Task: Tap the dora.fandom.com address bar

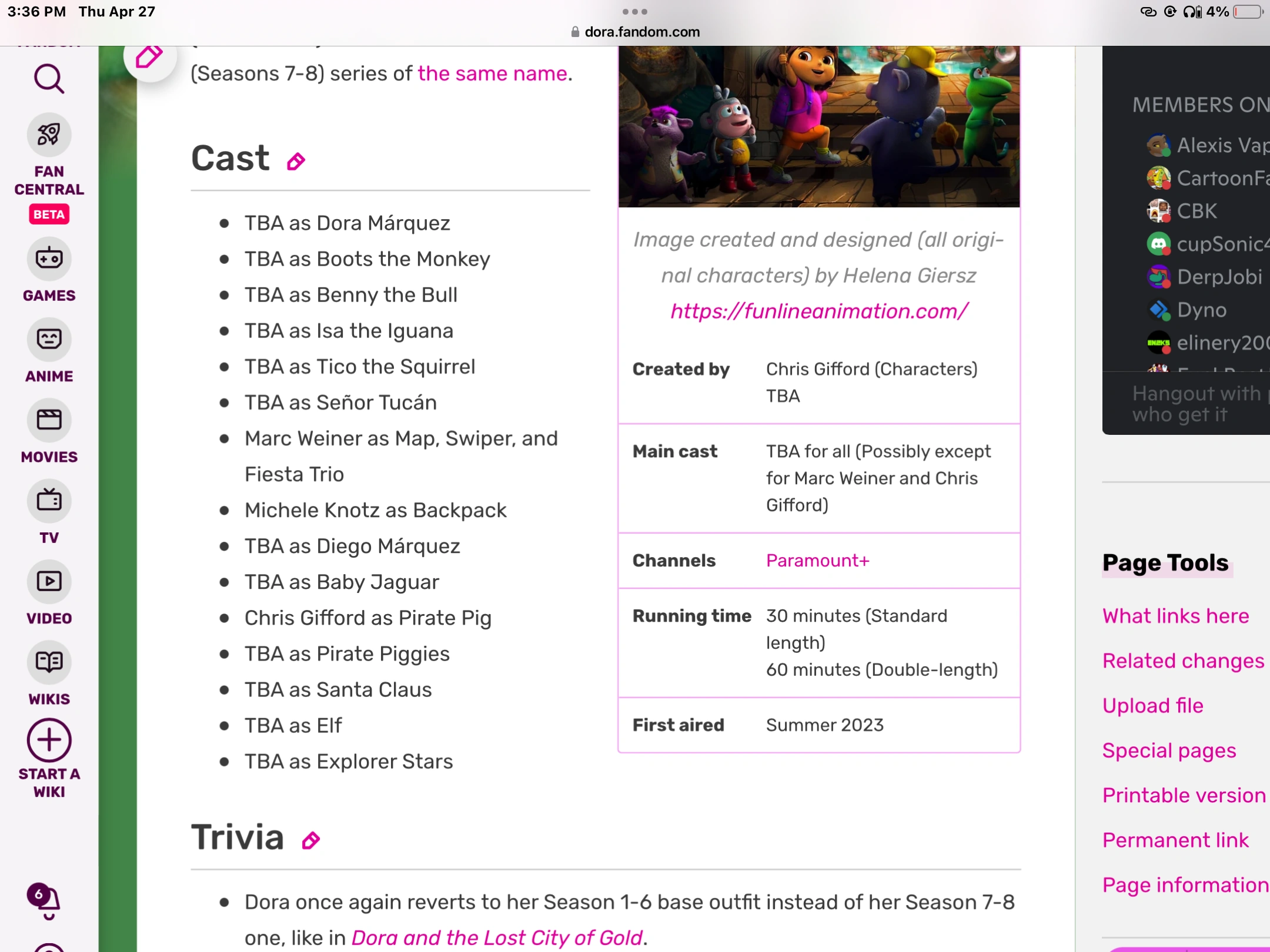Action: [641, 32]
